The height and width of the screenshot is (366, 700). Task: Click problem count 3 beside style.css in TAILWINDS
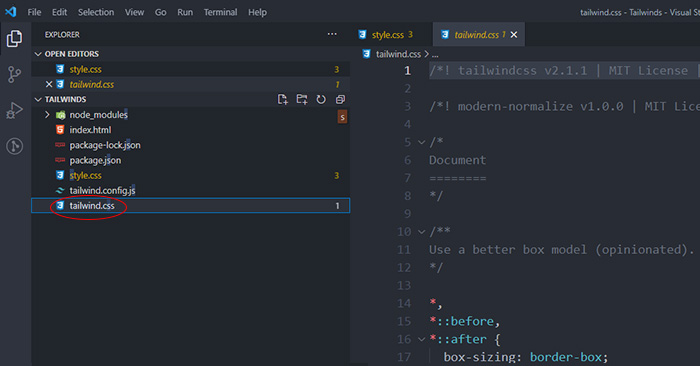click(337, 175)
